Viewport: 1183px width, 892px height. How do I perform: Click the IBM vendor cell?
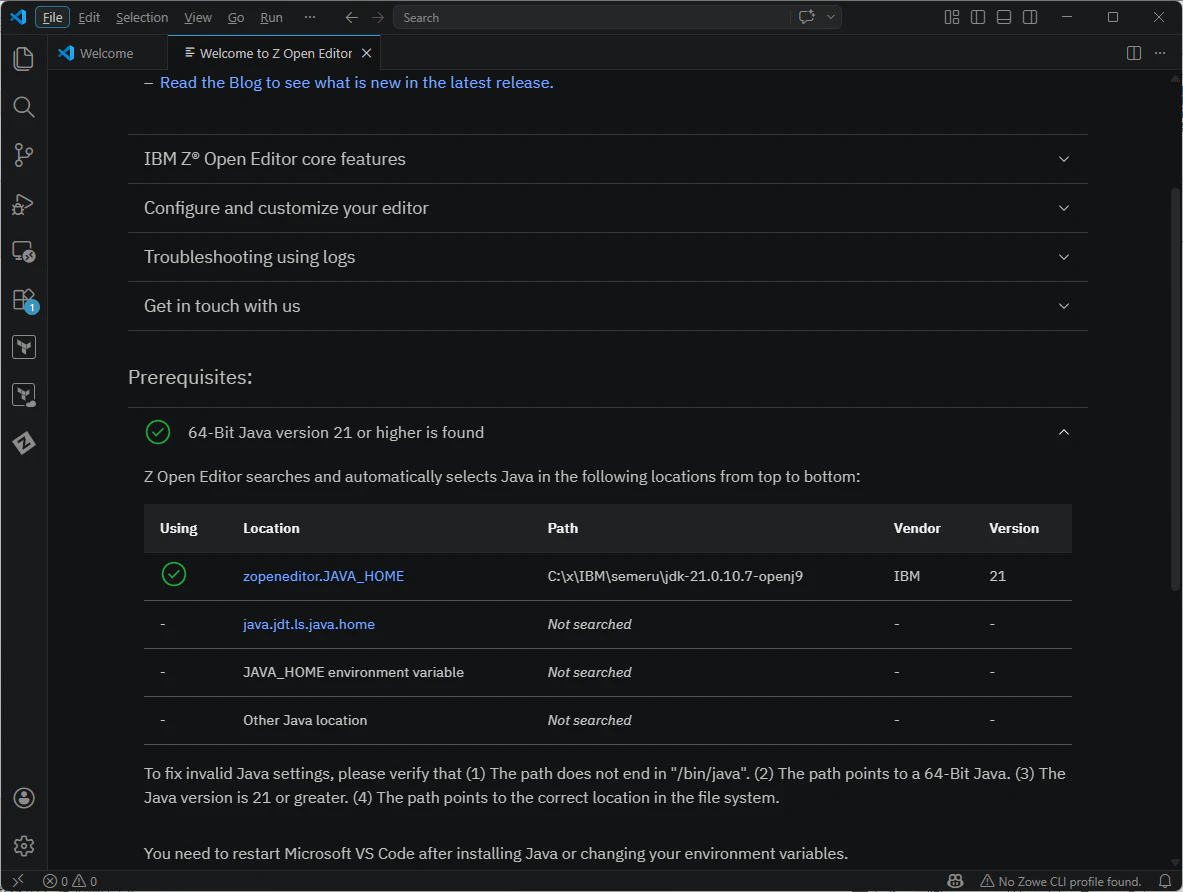[x=907, y=576]
